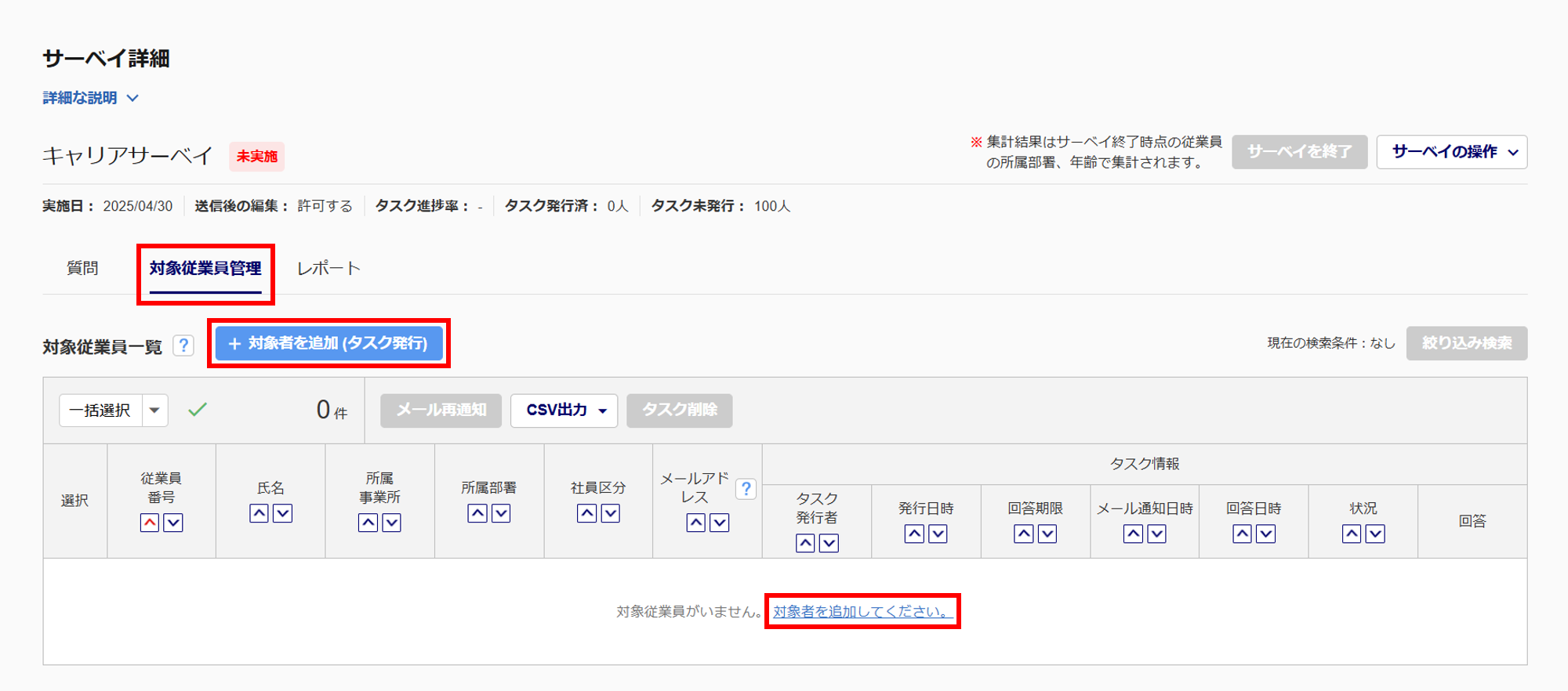Sort 従業員番号 ascending with up arrow

pyautogui.click(x=150, y=523)
